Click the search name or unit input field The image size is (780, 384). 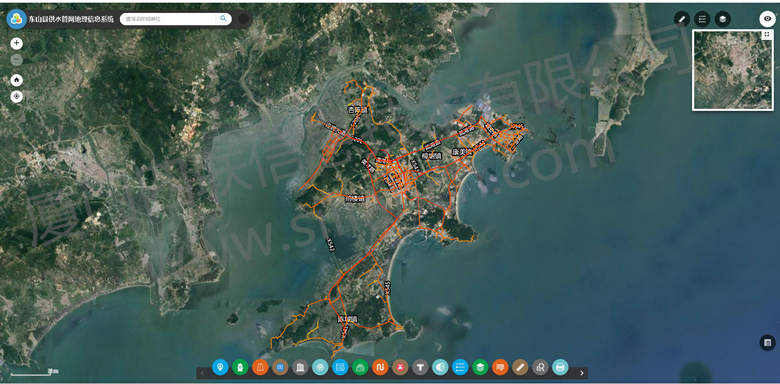click(x=169, y=19)
